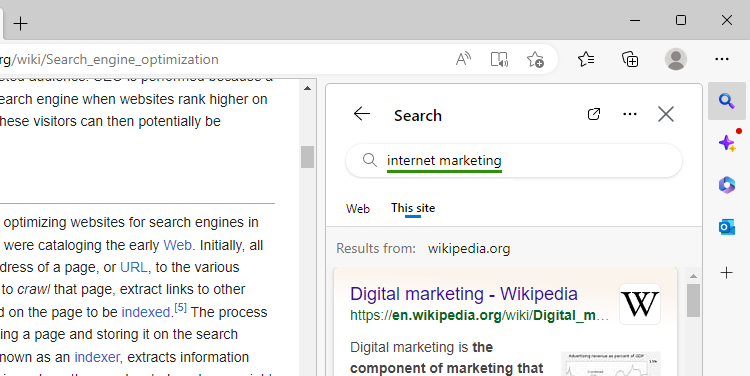Open the indexed article link
Image resolution: width=750 pixels, height=376 pixels.
pyautogui.click(x=146, y=312)
